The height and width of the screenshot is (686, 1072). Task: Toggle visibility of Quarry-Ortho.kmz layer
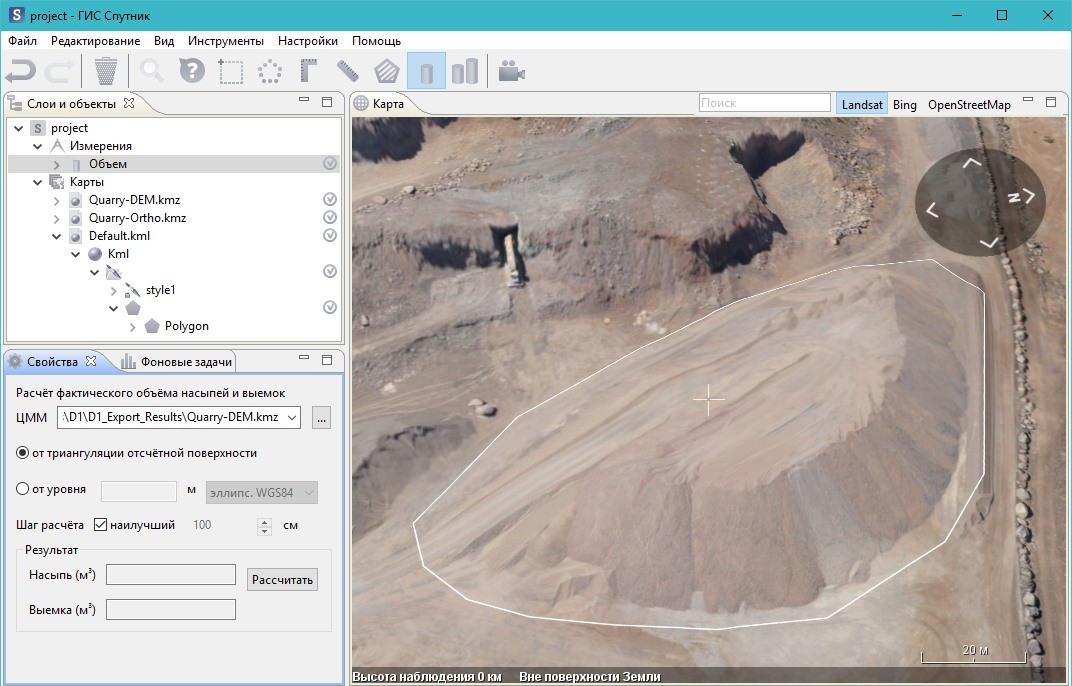tap(330, 217)
